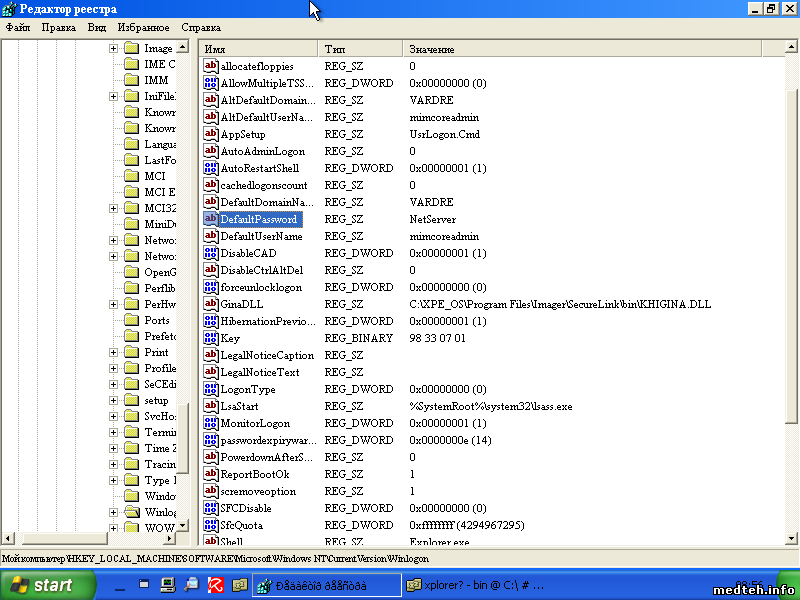Click the GinaDLL string value icon

click(x=211, y=304)
